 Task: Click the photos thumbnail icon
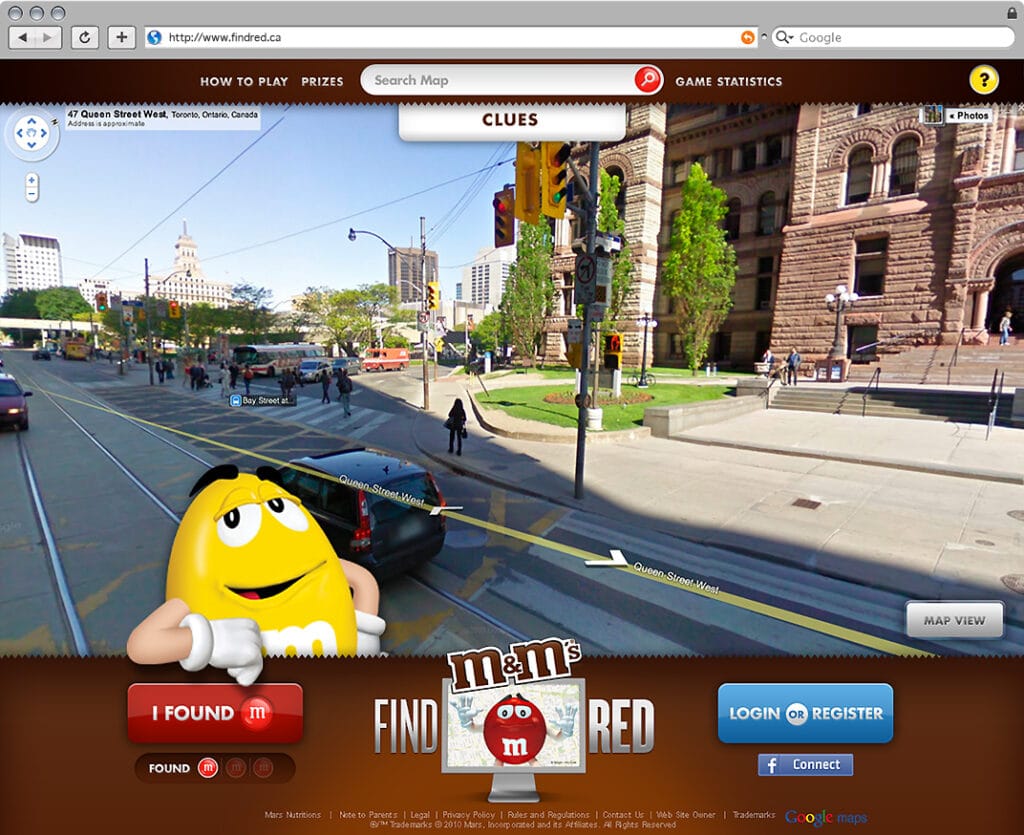[x=932, y=115]
